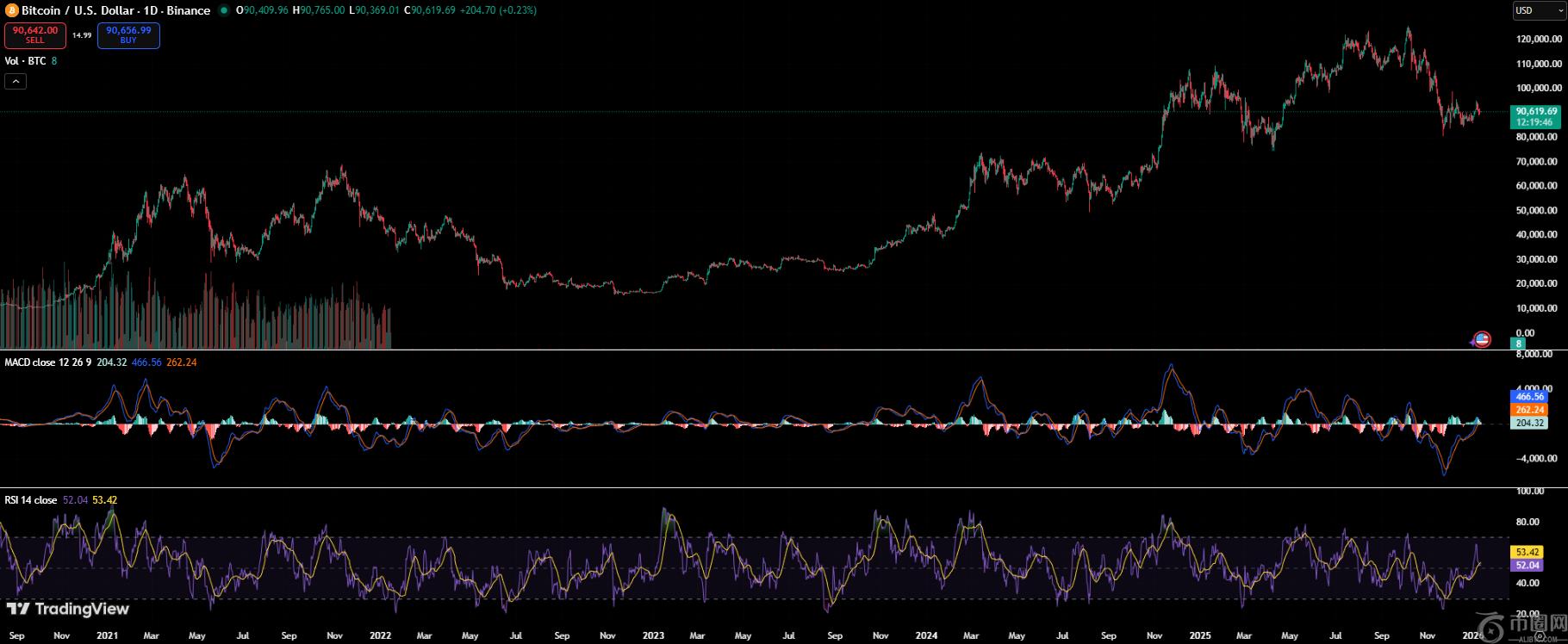Click the blue MACD value label 466.56
The image size is (1568, 644).
(1530, 396)
